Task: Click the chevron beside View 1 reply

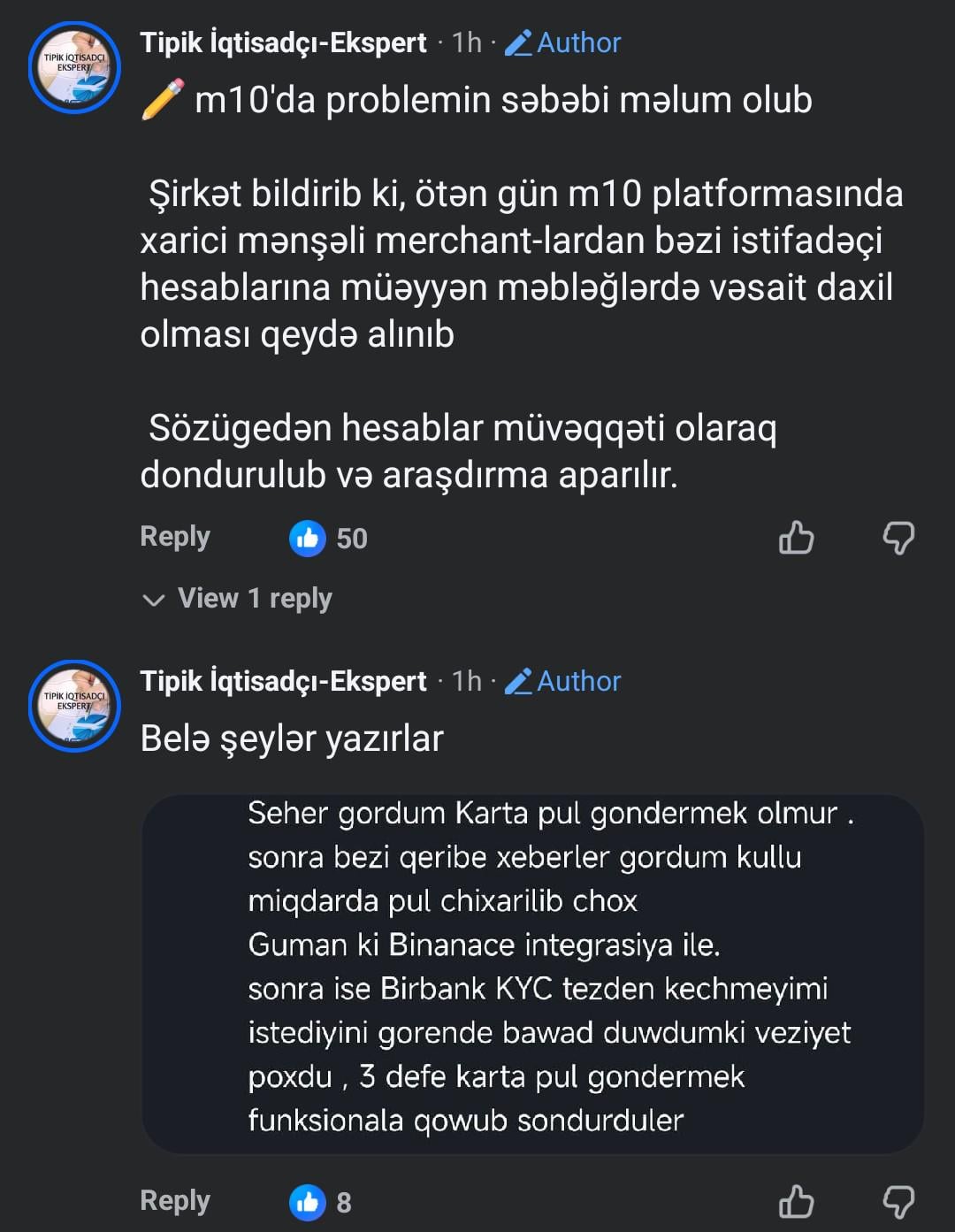Action: 153,601
